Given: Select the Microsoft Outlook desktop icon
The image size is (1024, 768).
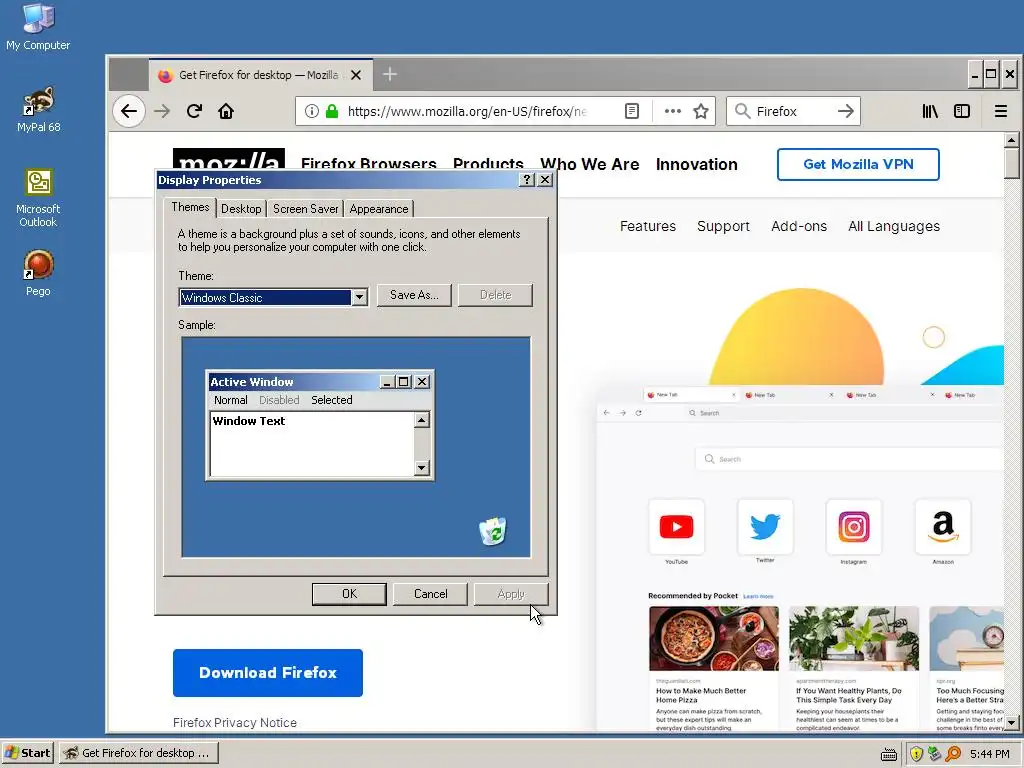Looking at the screenshot, I should [38, 198].
